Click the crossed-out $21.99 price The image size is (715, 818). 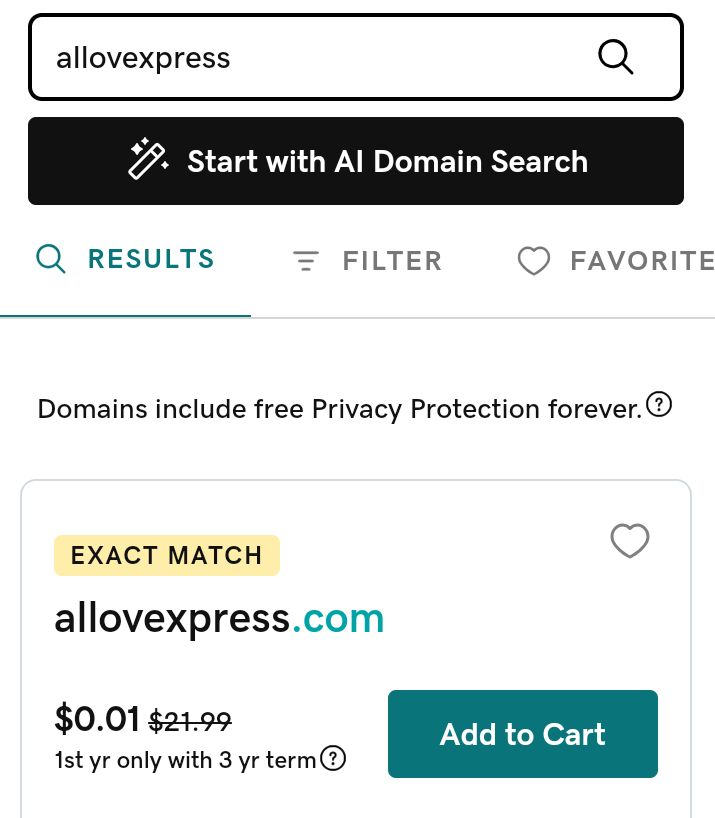coord(190,721)
